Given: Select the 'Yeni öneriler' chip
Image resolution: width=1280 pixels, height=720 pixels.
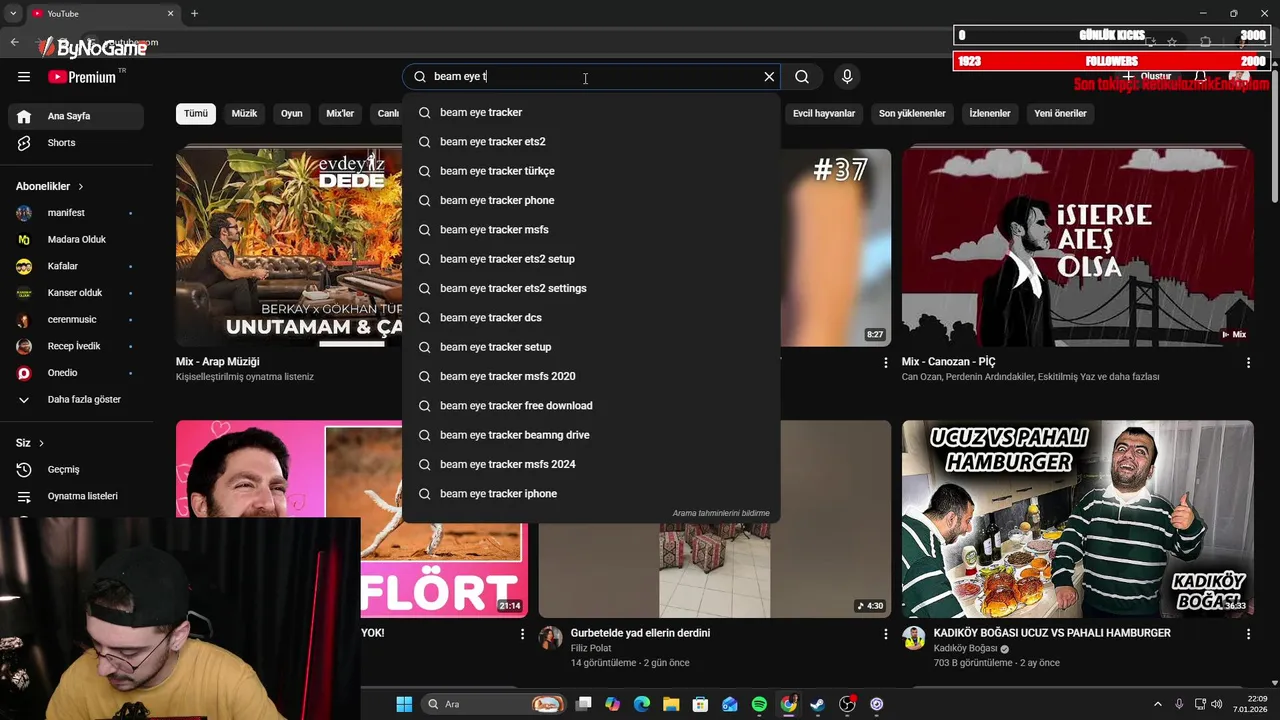Looking at the screenshot, I should (x=1060, y=113).
